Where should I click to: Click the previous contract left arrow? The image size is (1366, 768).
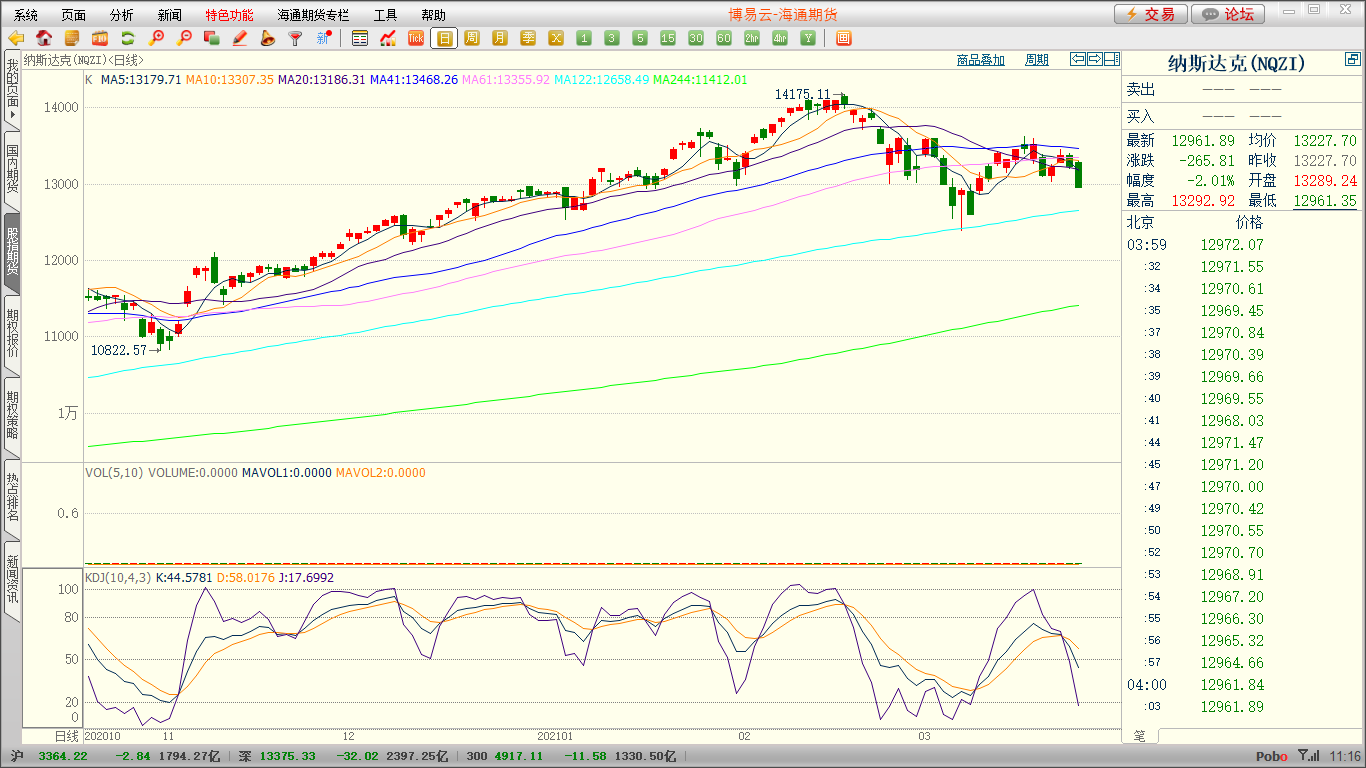click(x=1078, y=59)
